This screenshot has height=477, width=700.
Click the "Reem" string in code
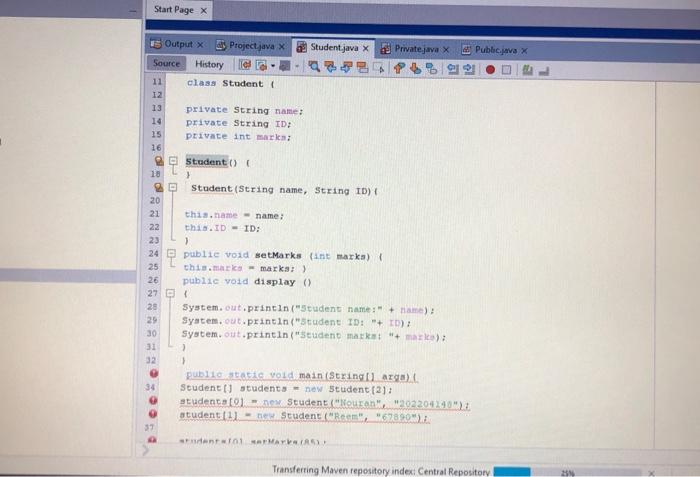pos(346,417)
